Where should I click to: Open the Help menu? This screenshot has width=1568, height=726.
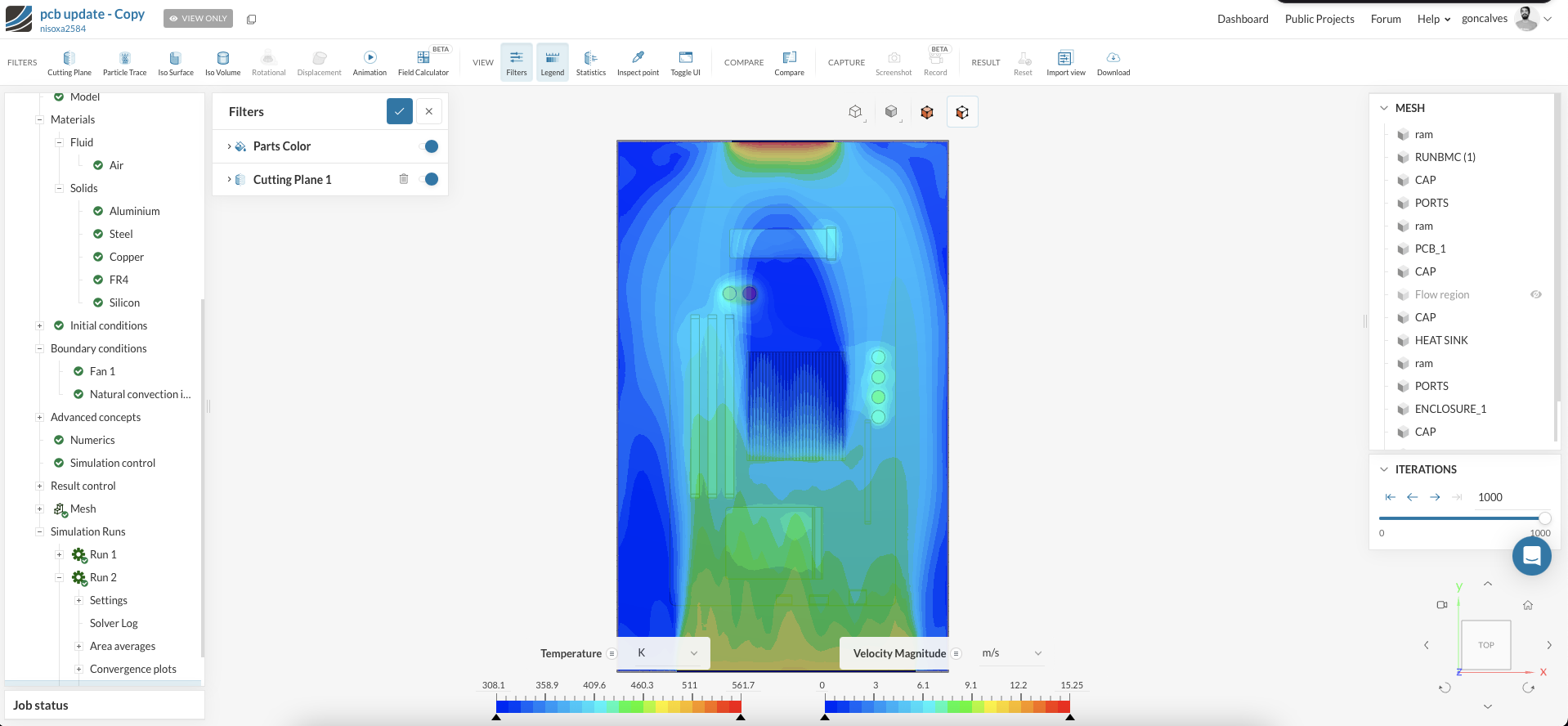pyautogui.click(x=1433, y=19)
